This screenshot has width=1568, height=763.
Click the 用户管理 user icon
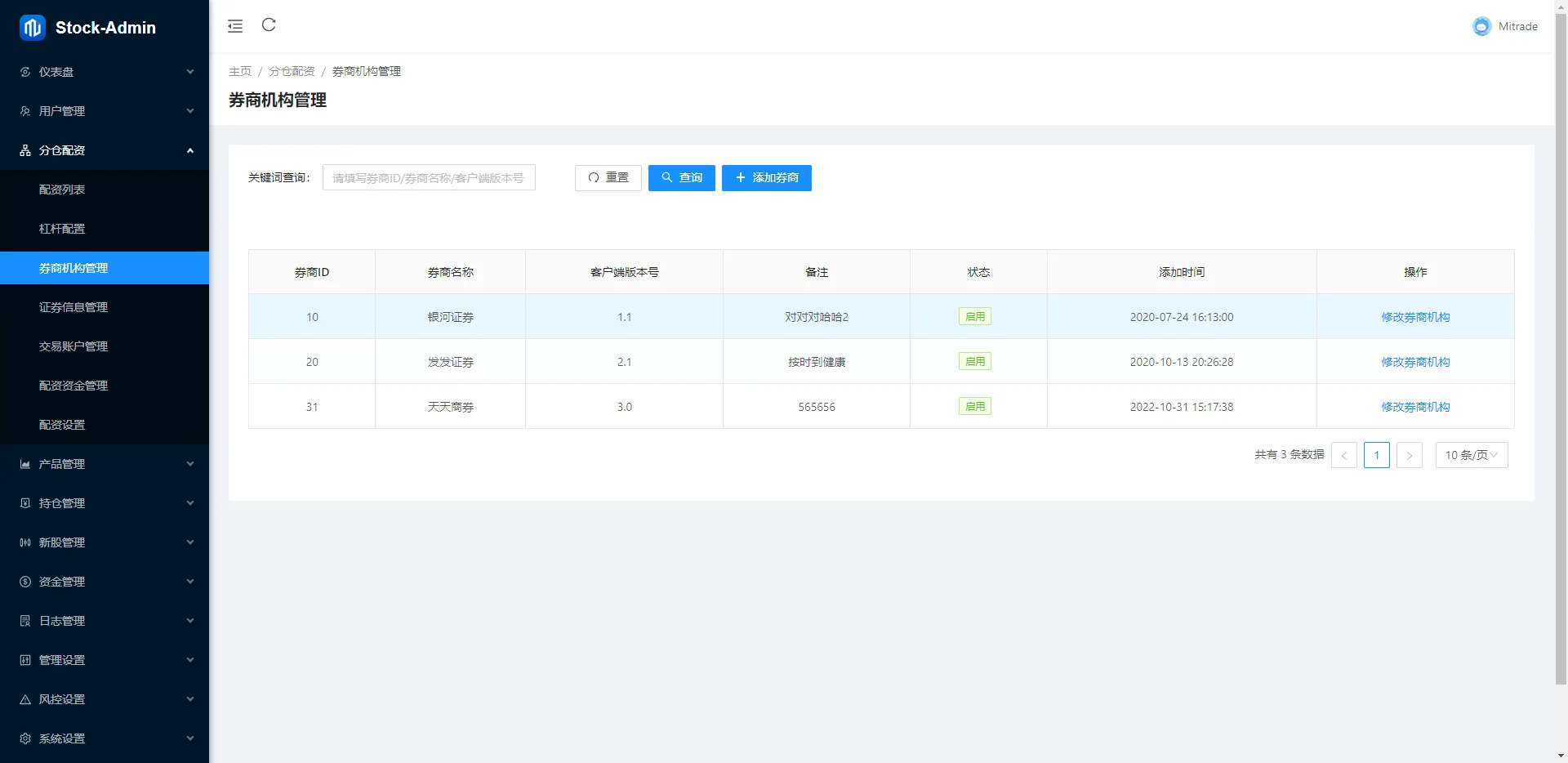click(25, 111)
